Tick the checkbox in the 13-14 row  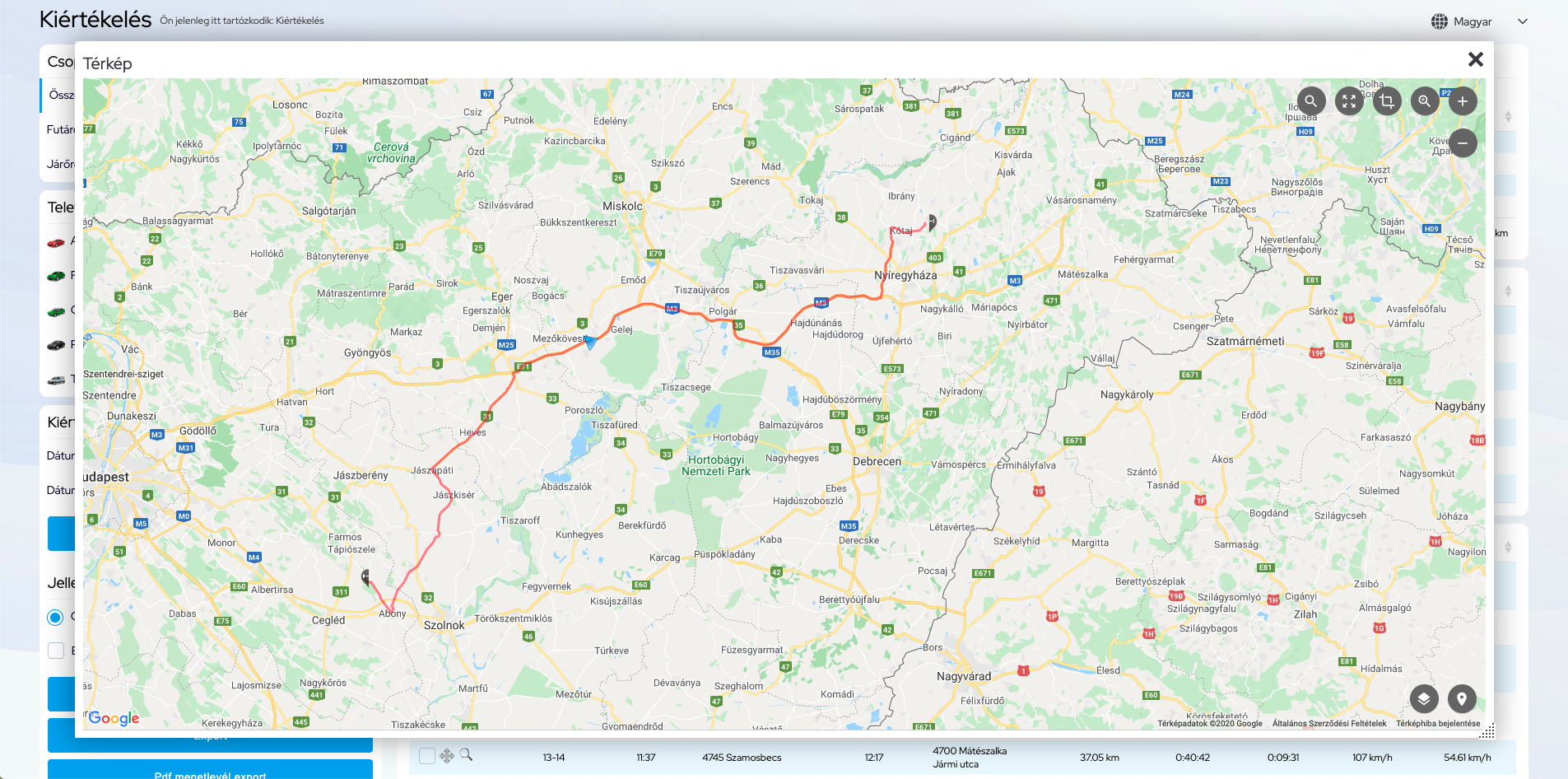426,756
